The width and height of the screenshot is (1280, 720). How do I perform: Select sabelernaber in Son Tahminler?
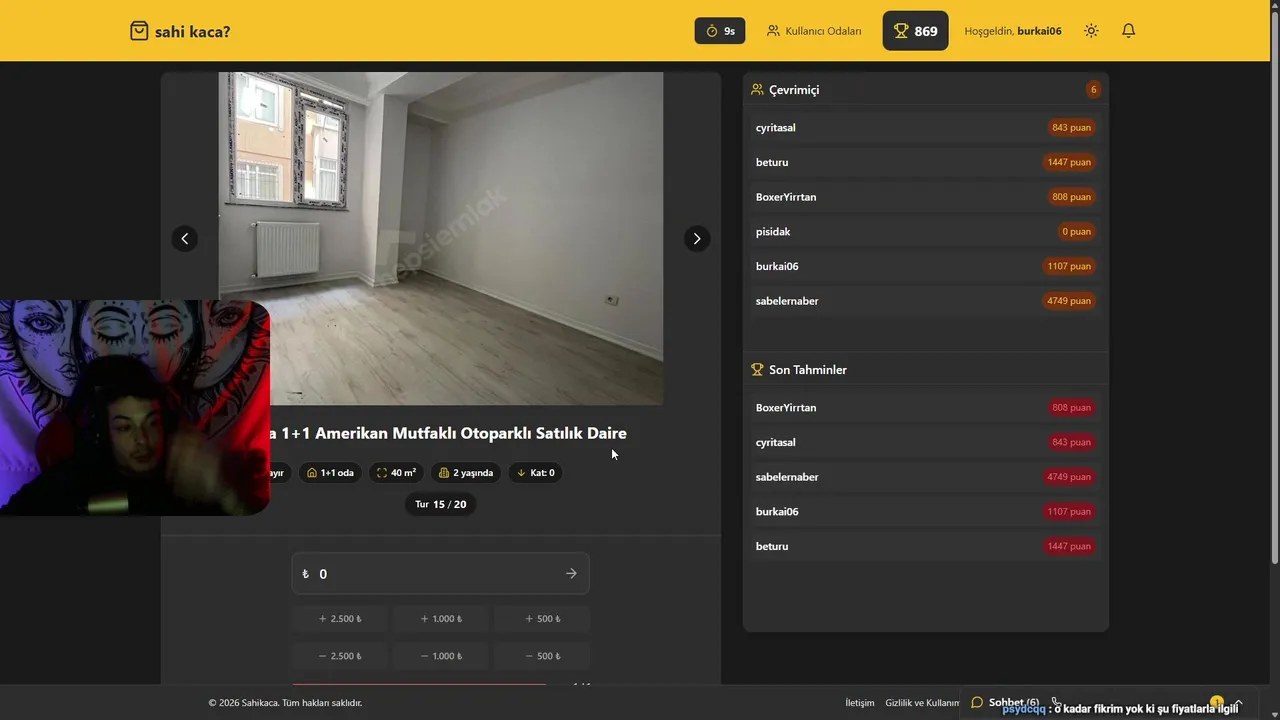click(x=926, y=477)
